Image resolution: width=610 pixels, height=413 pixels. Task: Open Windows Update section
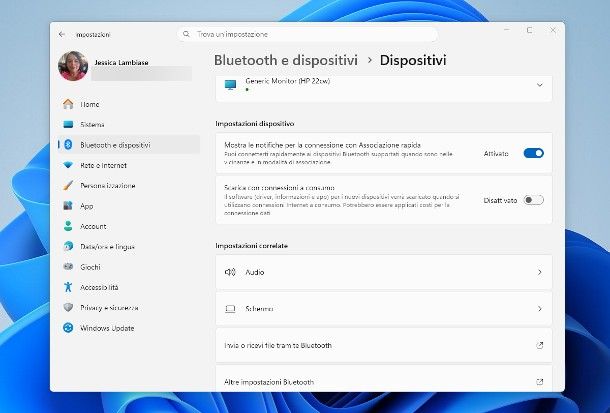coord(107,328)
